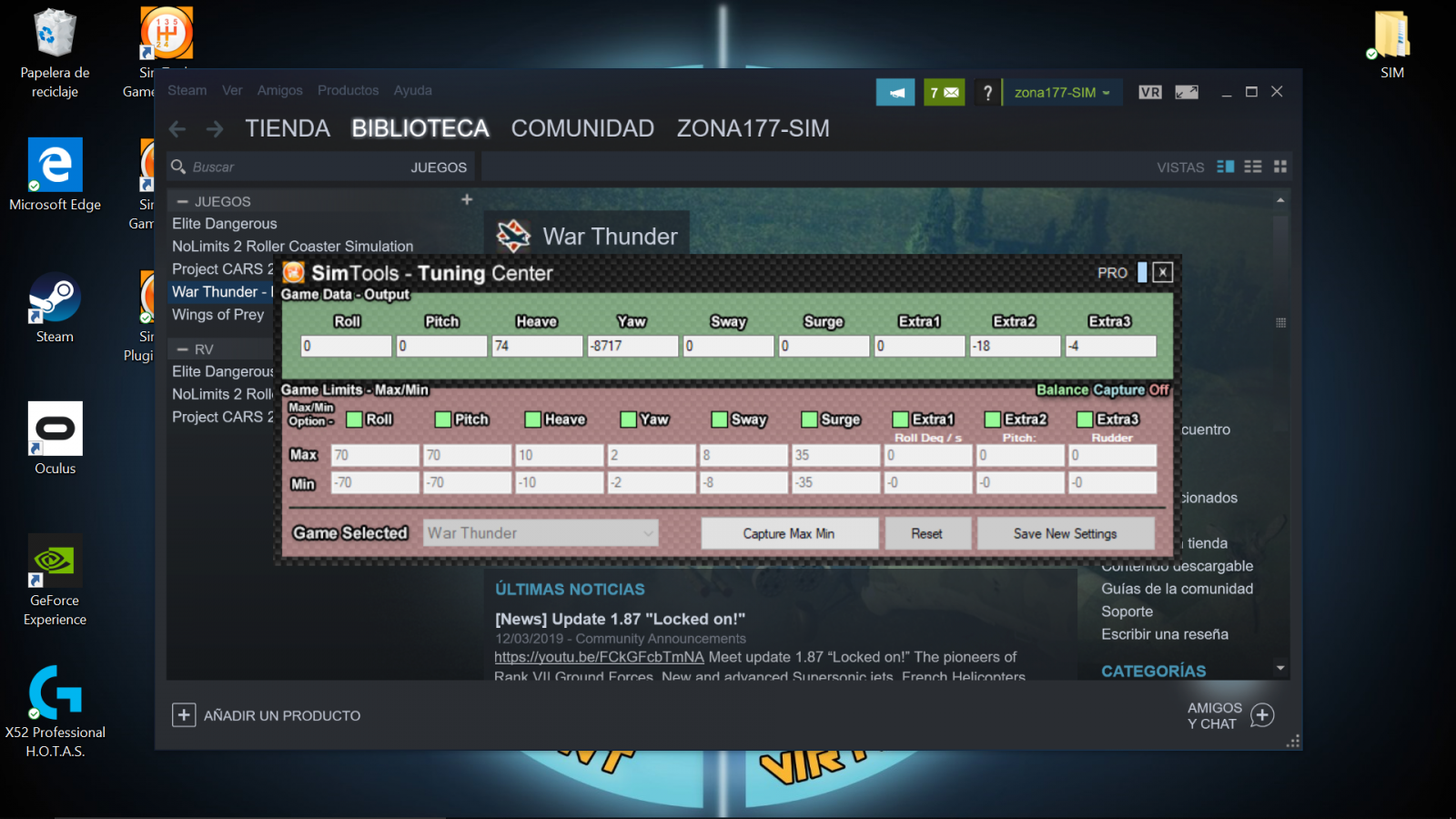Open the JUEGOS search filter dropdown
The image size is (1456, 819).
439,167
